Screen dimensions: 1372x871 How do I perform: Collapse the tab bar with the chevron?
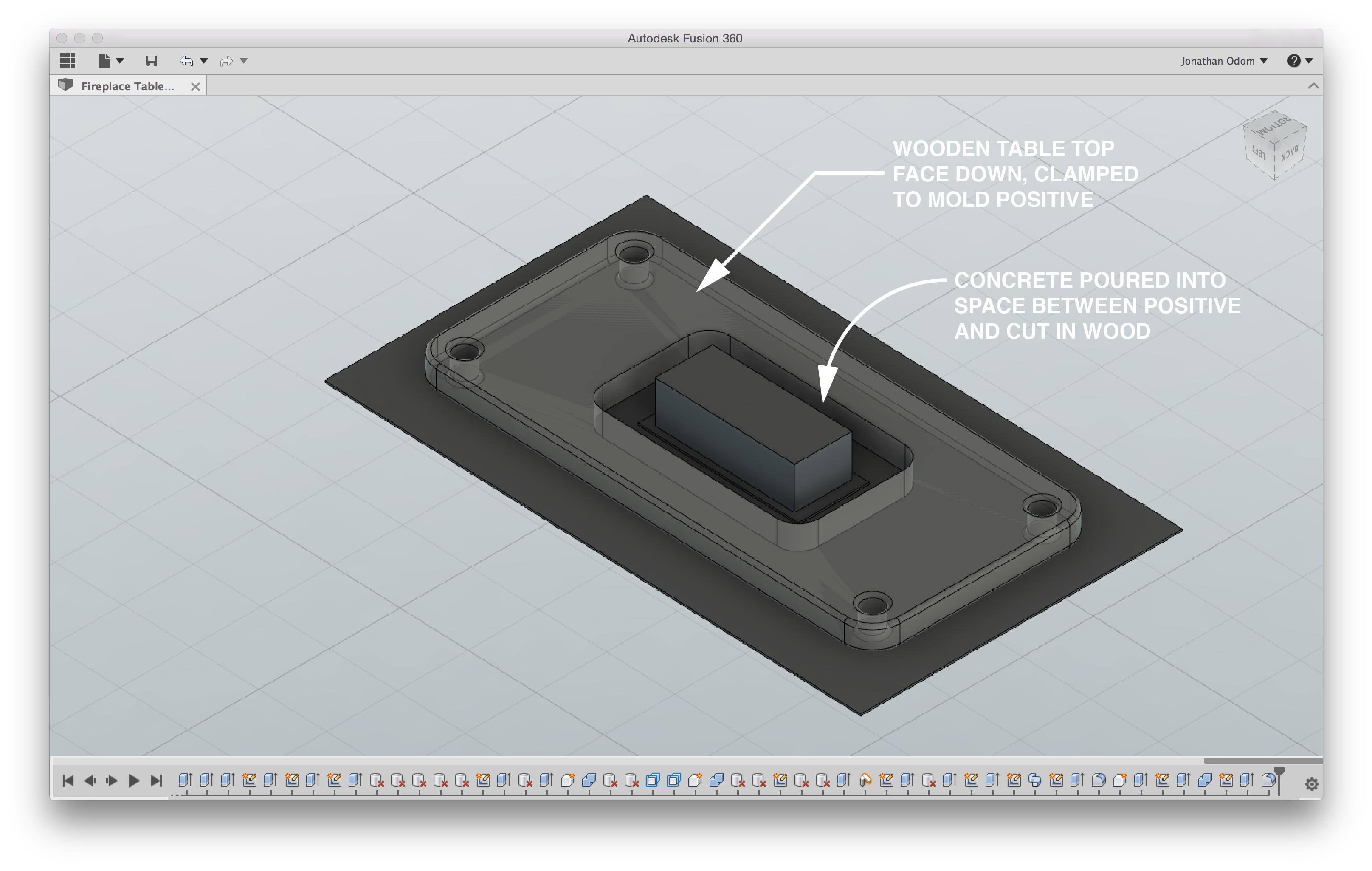tap(1313, 86)
